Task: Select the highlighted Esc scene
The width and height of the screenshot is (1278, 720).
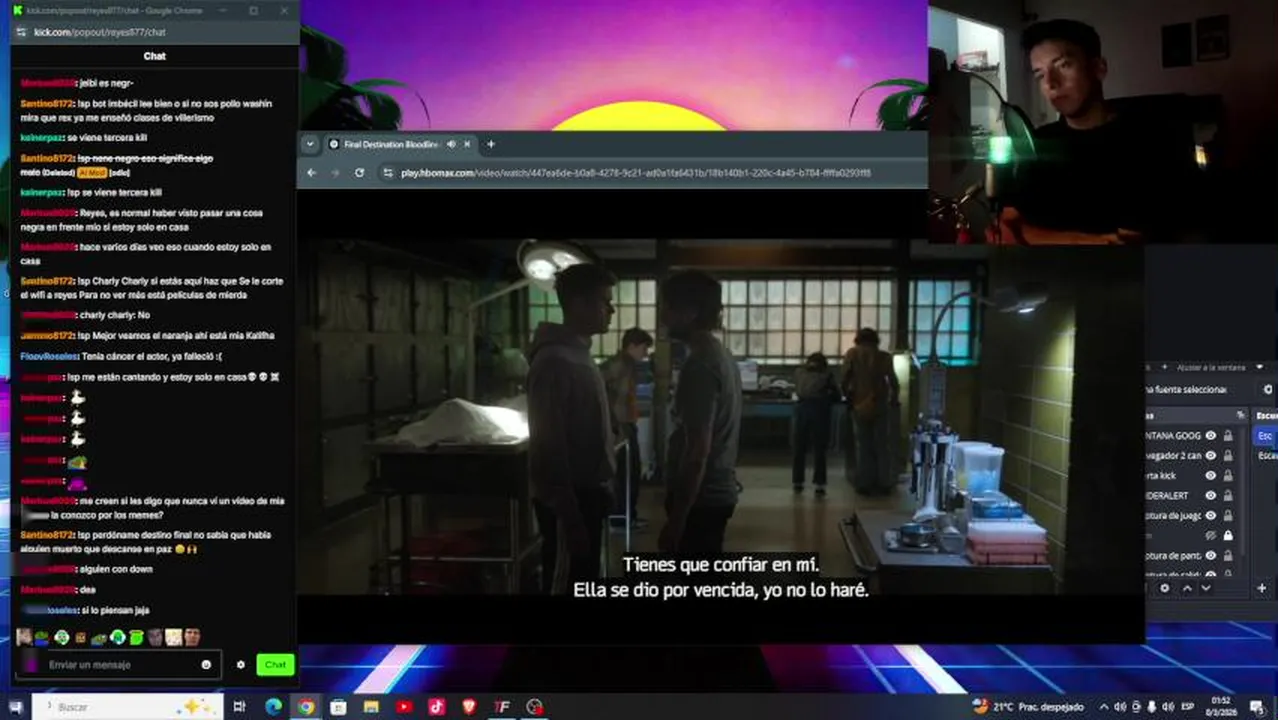Action: point(1265,436)
